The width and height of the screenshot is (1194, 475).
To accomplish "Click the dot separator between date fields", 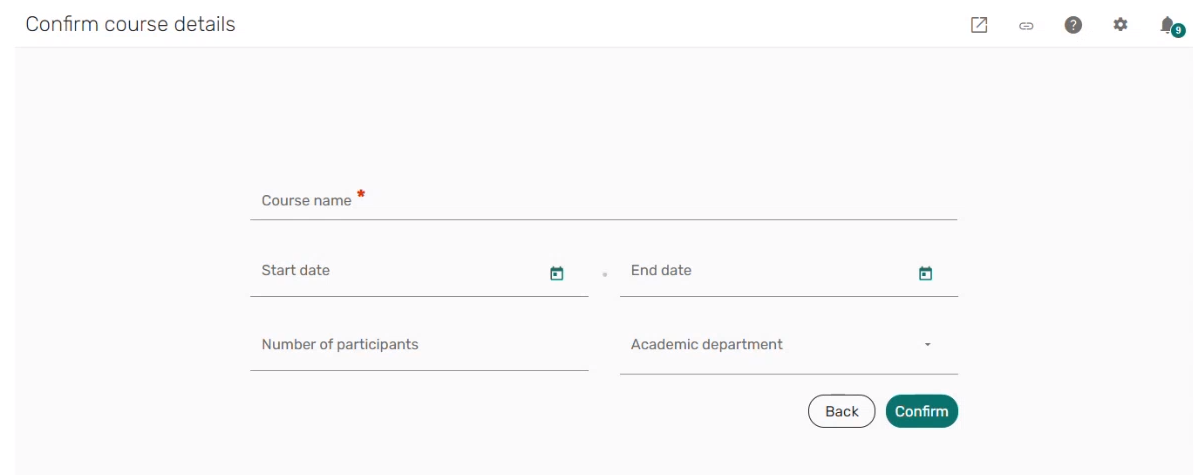I will (x=604, y=274).
